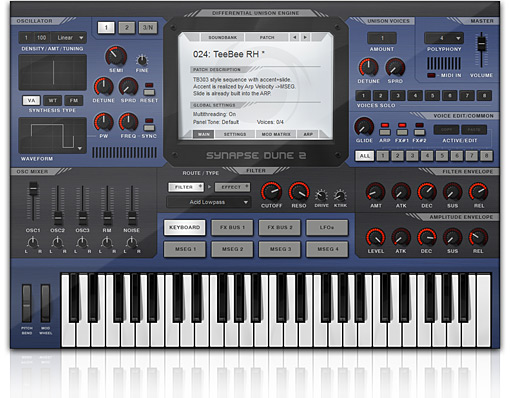The image size is (510, 398).
Task: Click the Unison Voices DETUNE knob
Action: coord(368,68)
